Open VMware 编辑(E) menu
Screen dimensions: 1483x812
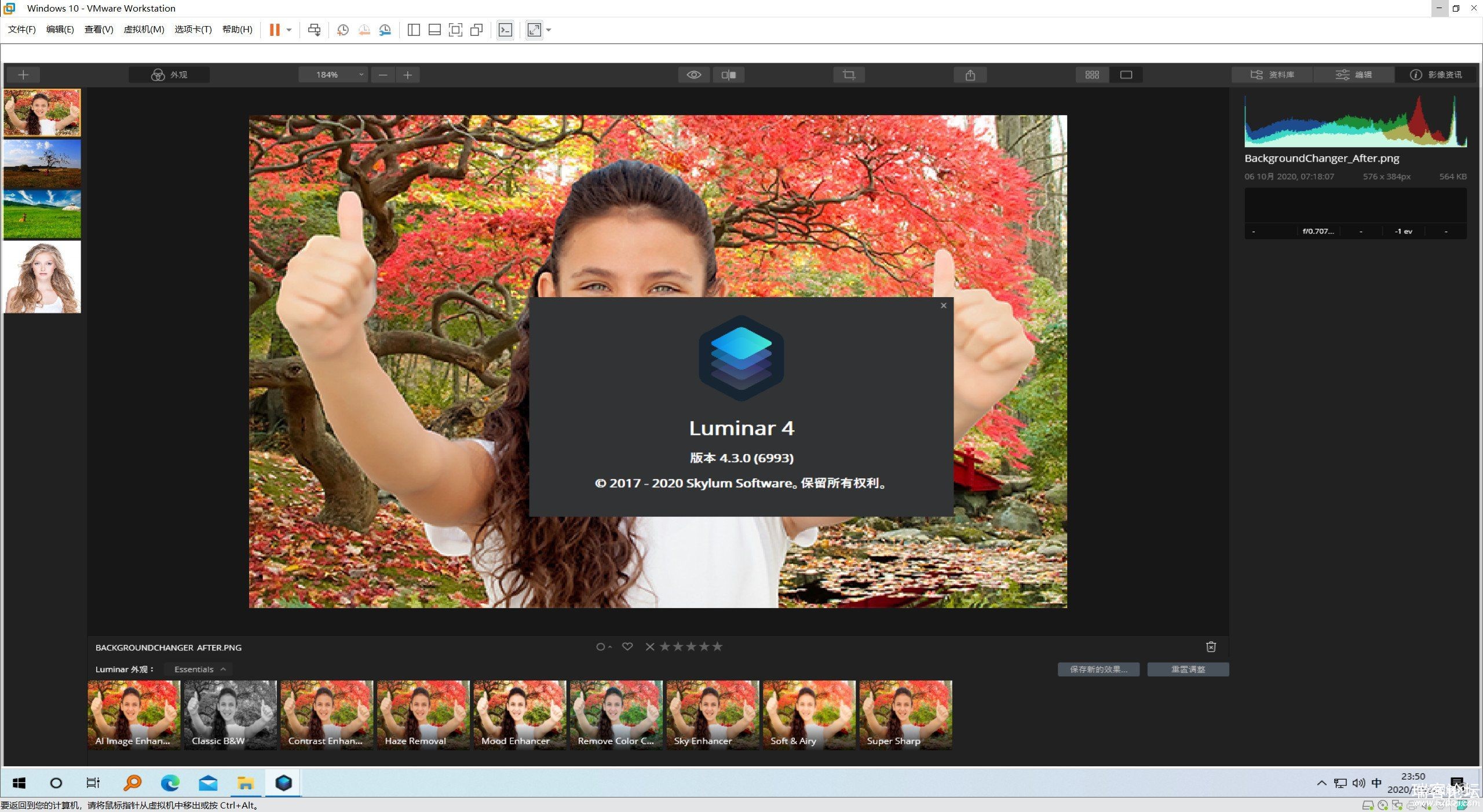click(x=60, y=30)
